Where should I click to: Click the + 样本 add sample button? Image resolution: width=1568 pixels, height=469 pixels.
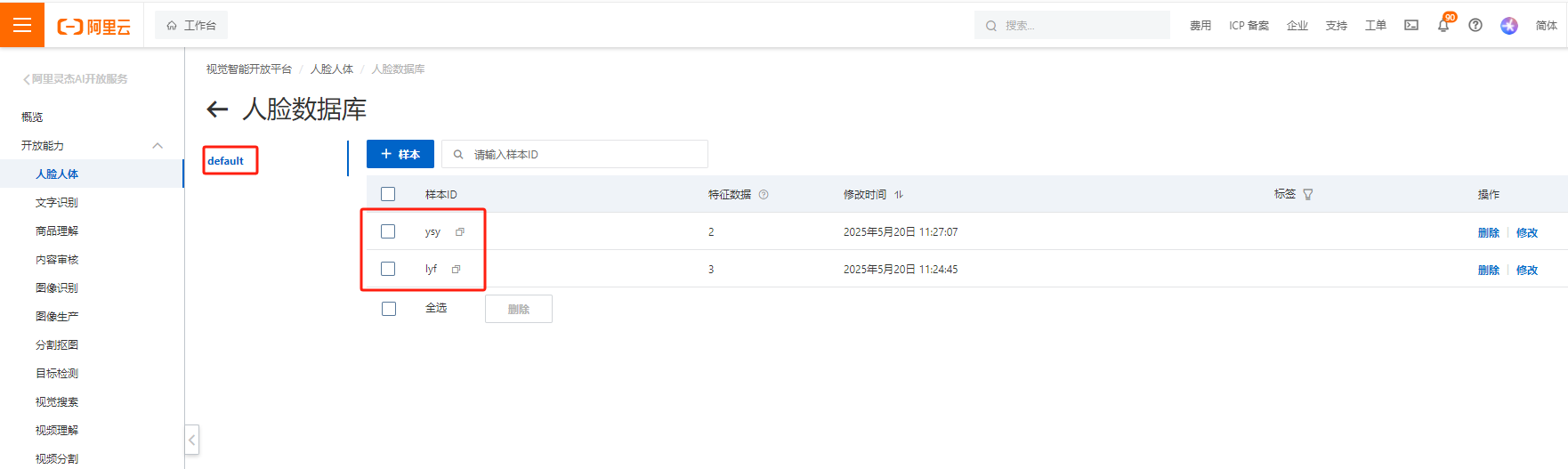(400, 154)
